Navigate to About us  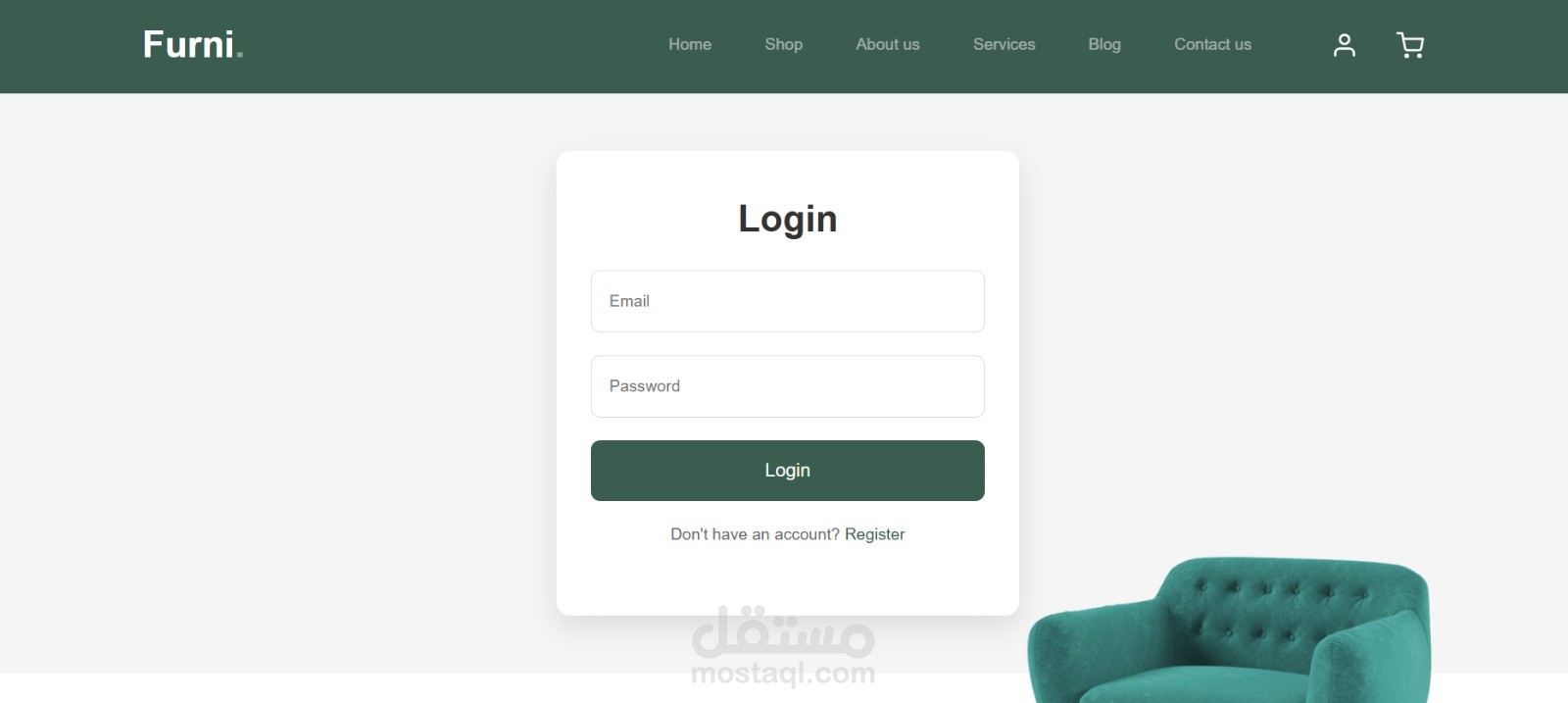point(888,44)
